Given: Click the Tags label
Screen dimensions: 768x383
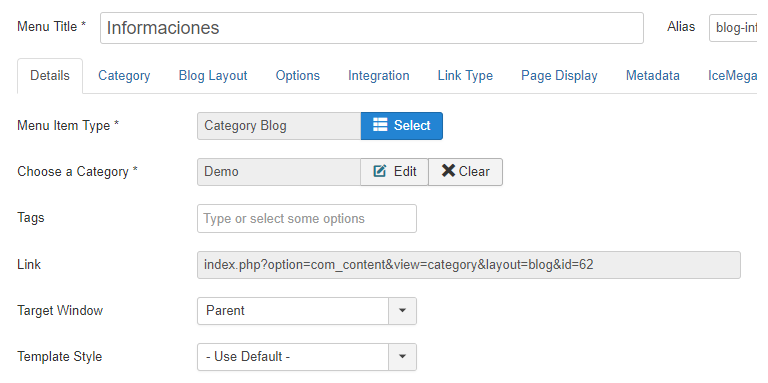Looking at the screenshot, I should point(30,218).
